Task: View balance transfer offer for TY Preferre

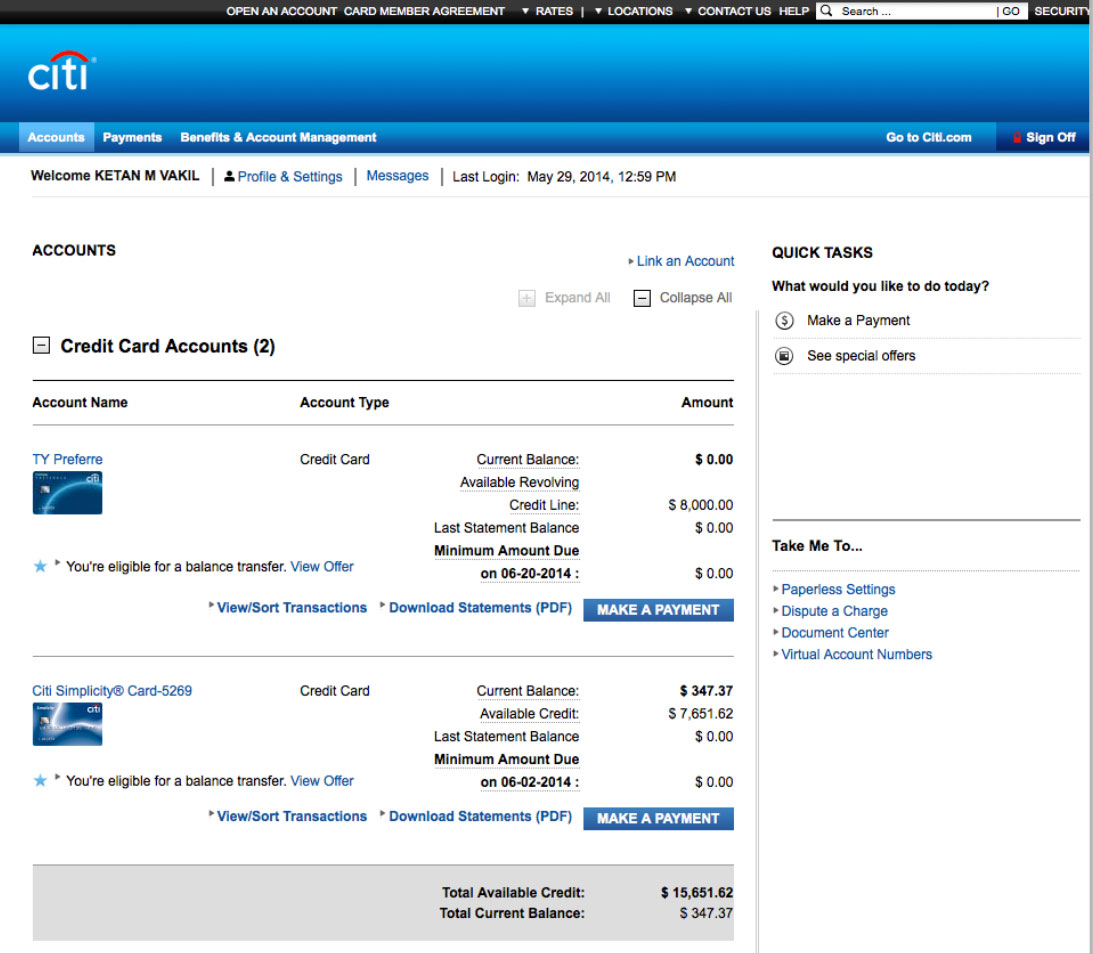Action: (x=322, y=567)
